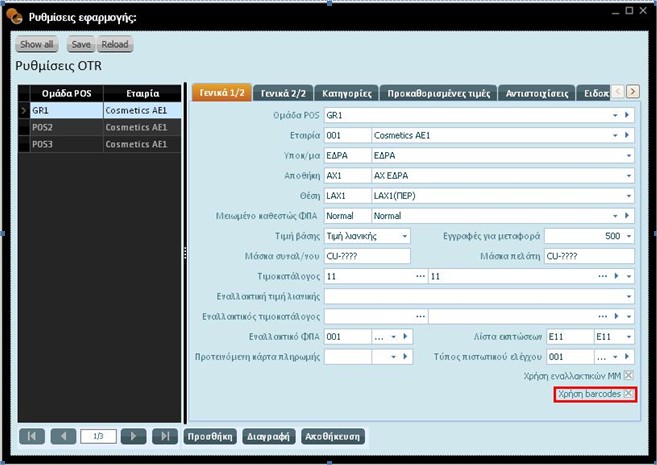657x465 pixels.
Task: Expand Προτεινόμενη κάρτα πληρωμής dropdown
Action: click(x=393, y=356)
